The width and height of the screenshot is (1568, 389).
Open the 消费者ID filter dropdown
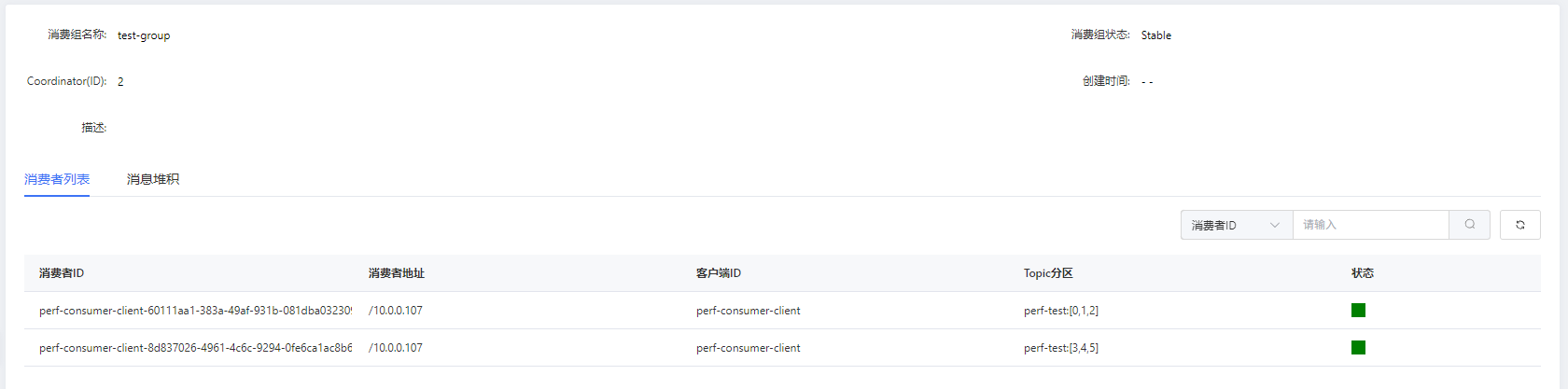click(1236, 225)
